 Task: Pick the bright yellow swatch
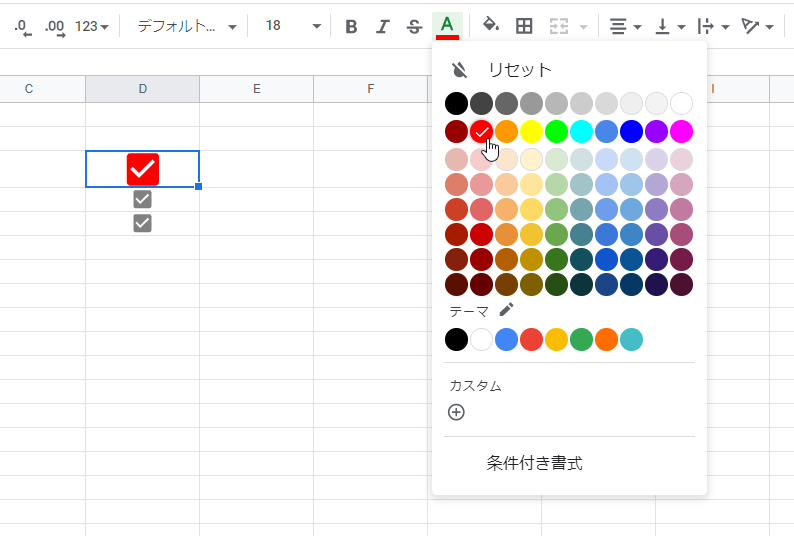(531, 132)
